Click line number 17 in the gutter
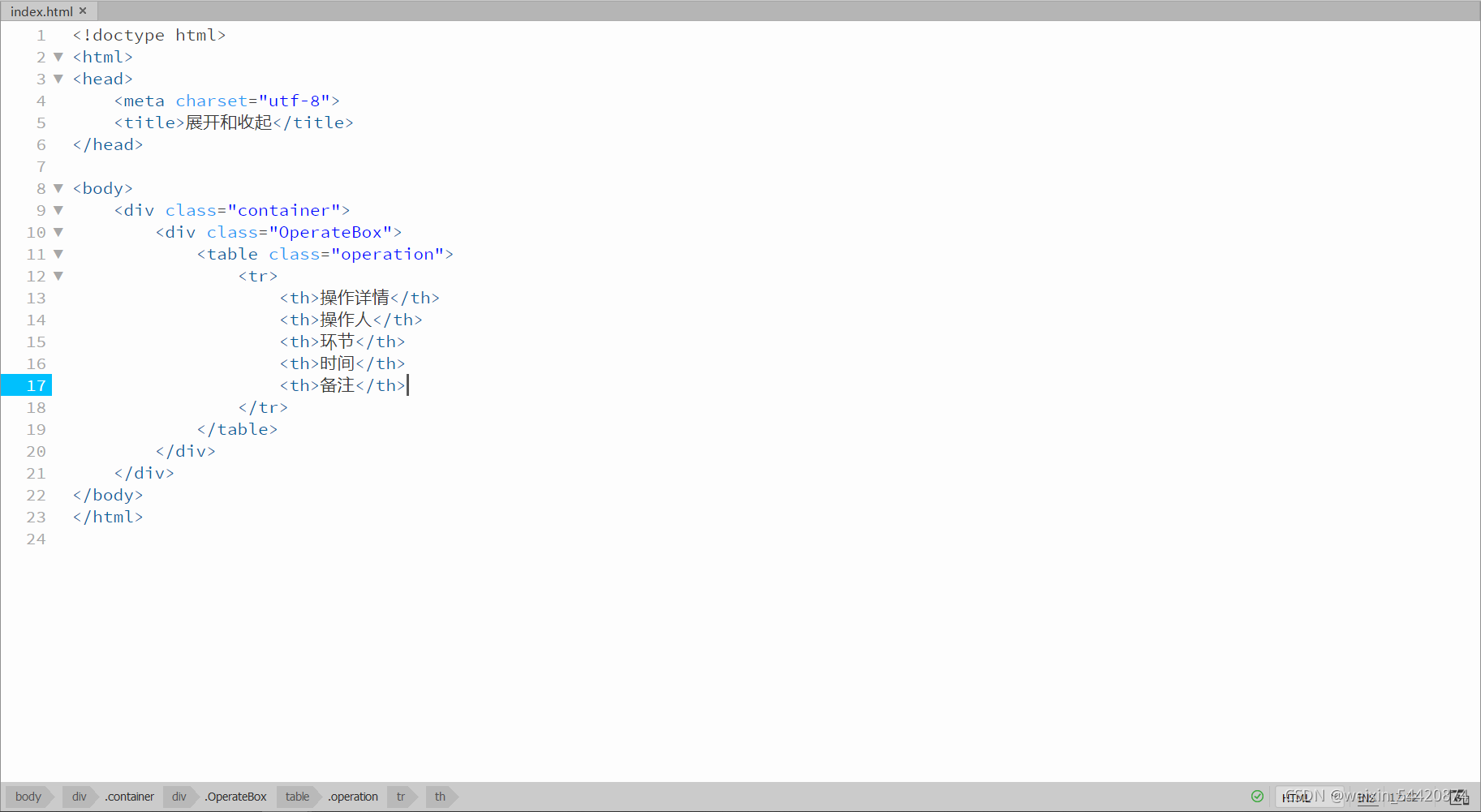The height and width of the screenshot is (812, 1481). click(37, 385)
